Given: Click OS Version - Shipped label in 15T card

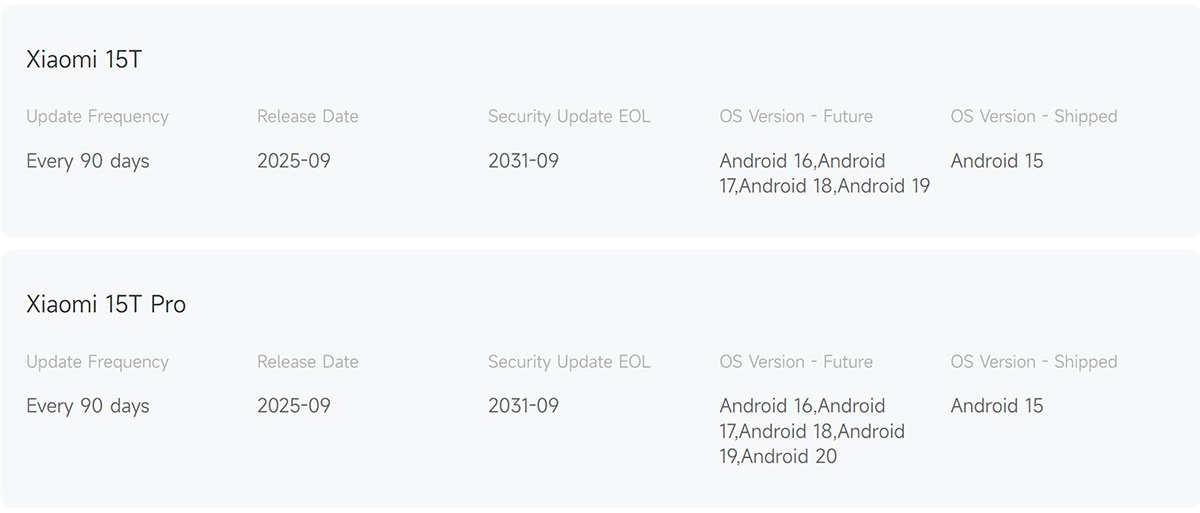Looking at the screenshot, I should click(x=1033, y=117).
